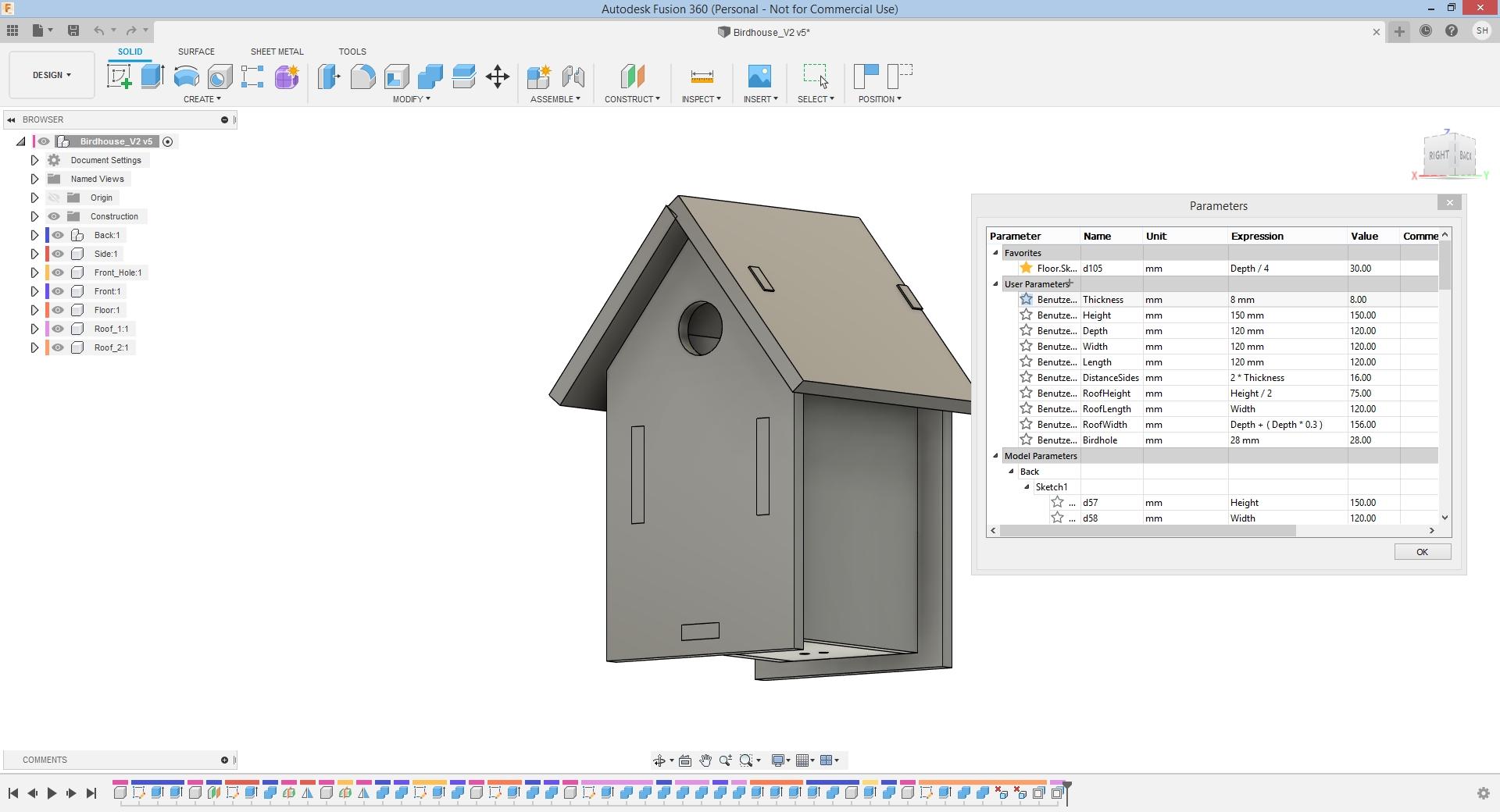
Task: Open the DESIGN workspace dropdown
Action: (52, 75)
